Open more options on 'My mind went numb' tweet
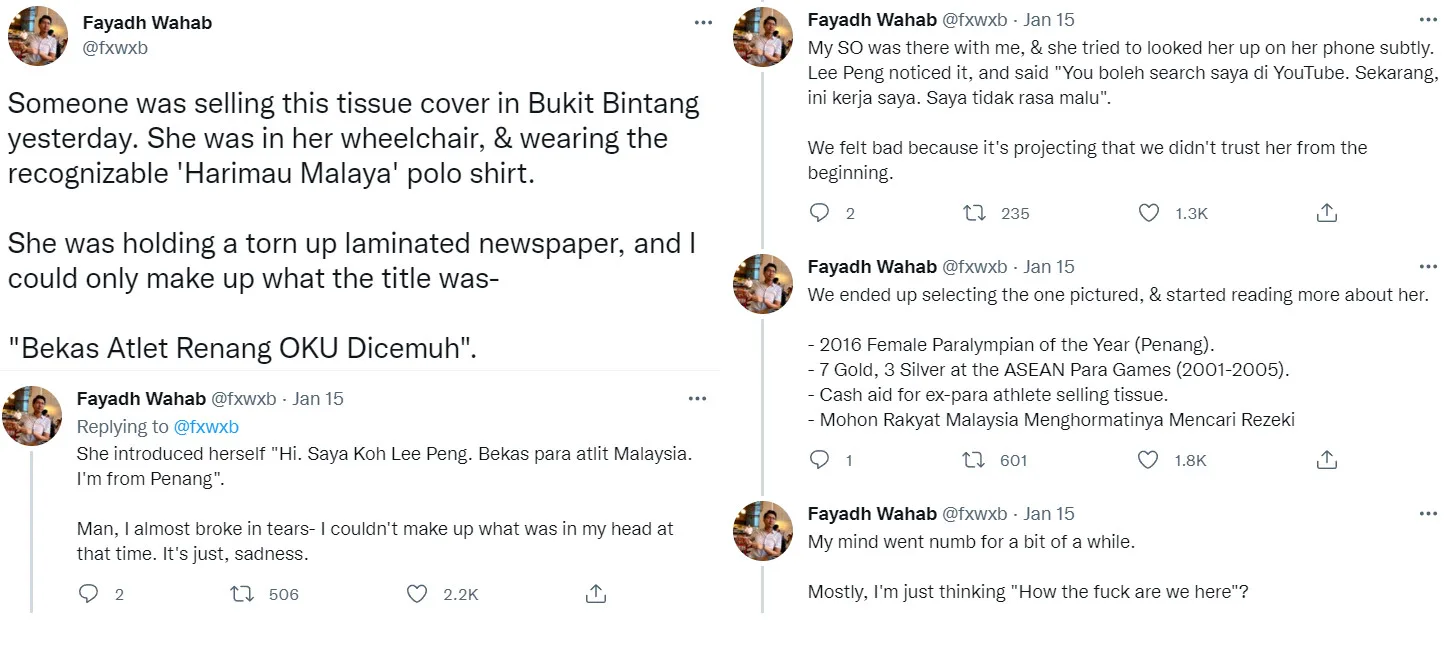The image size is (1452, 648). 1427,513
